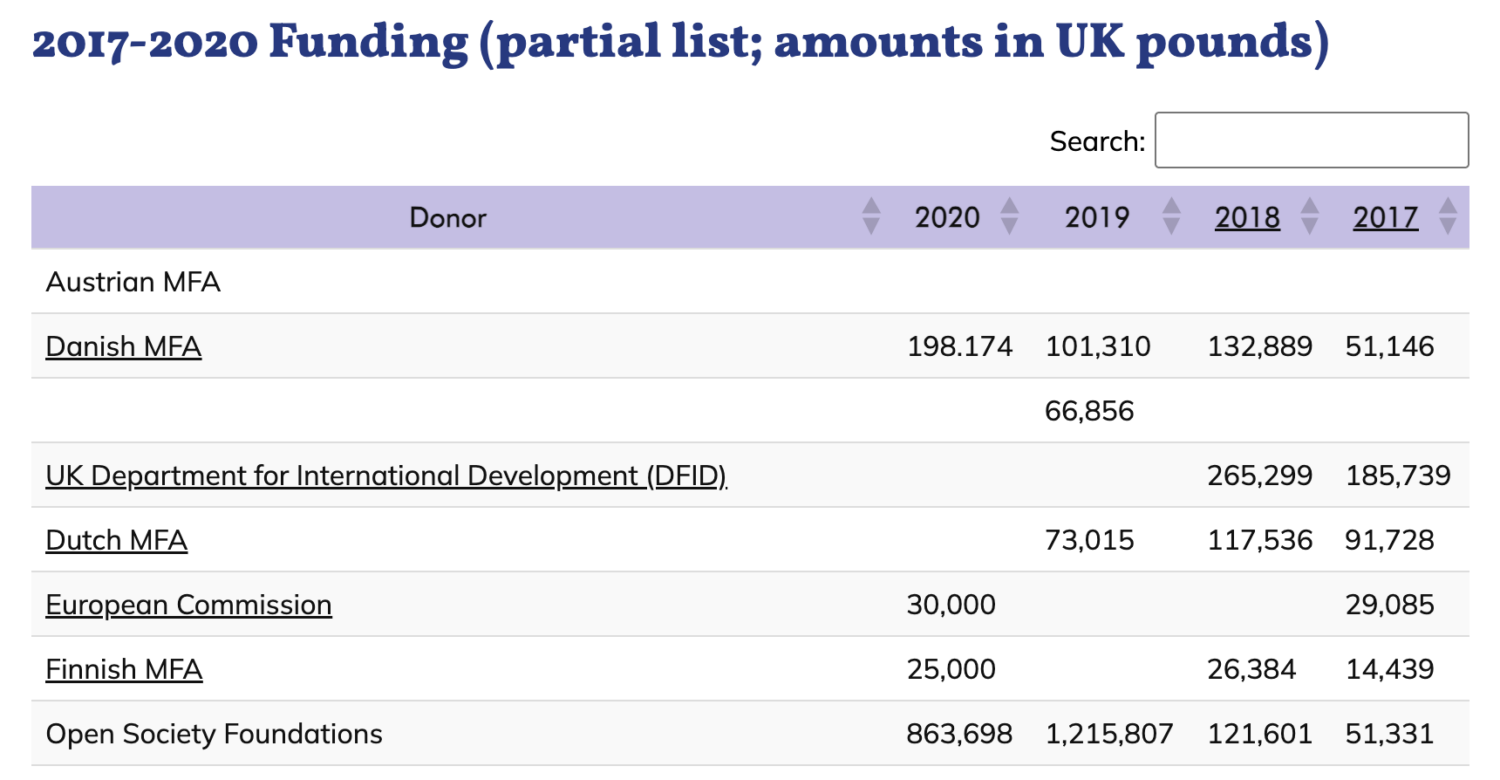Follow the Dutch MFA link
The width and height of the screenshot is (1500, 780).
[116, 540]
